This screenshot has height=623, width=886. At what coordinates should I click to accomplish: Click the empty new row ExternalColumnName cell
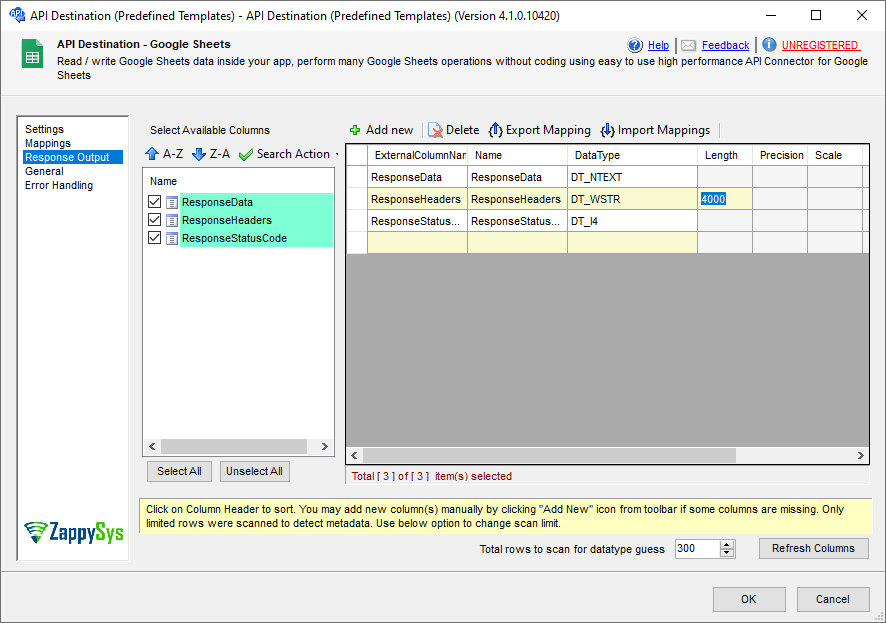[x=418, y=243]
